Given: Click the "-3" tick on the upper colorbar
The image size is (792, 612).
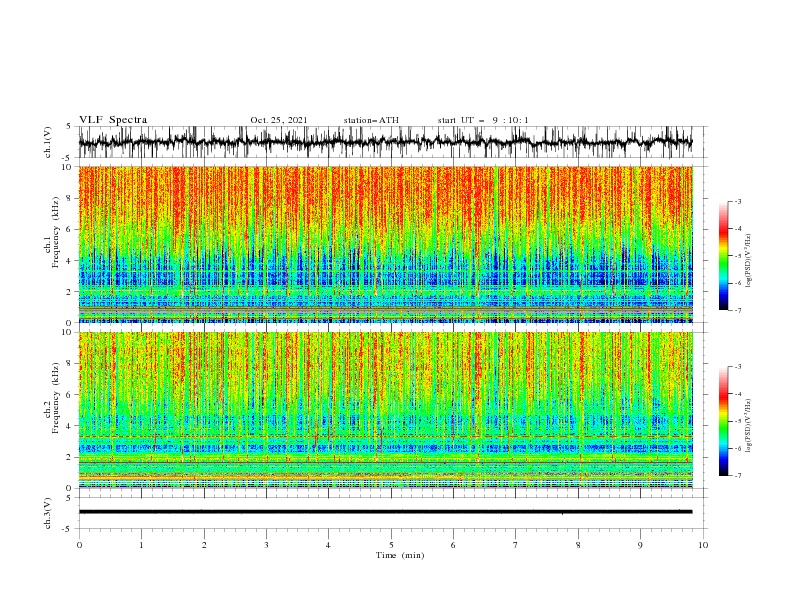Looking at the screenshot, I should point(738,201).
